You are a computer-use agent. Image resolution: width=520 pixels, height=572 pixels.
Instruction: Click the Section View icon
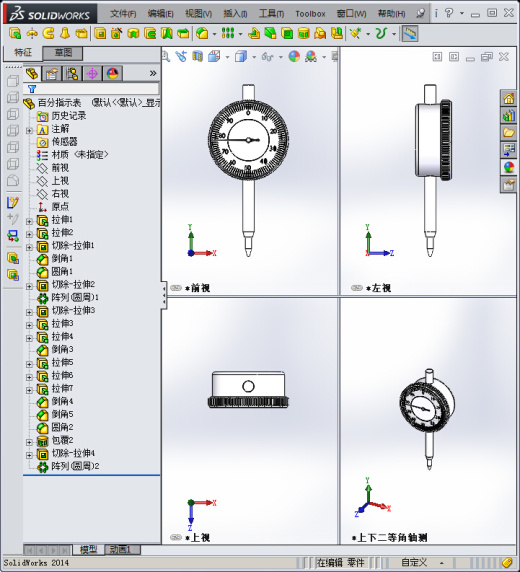pos(197,57)
